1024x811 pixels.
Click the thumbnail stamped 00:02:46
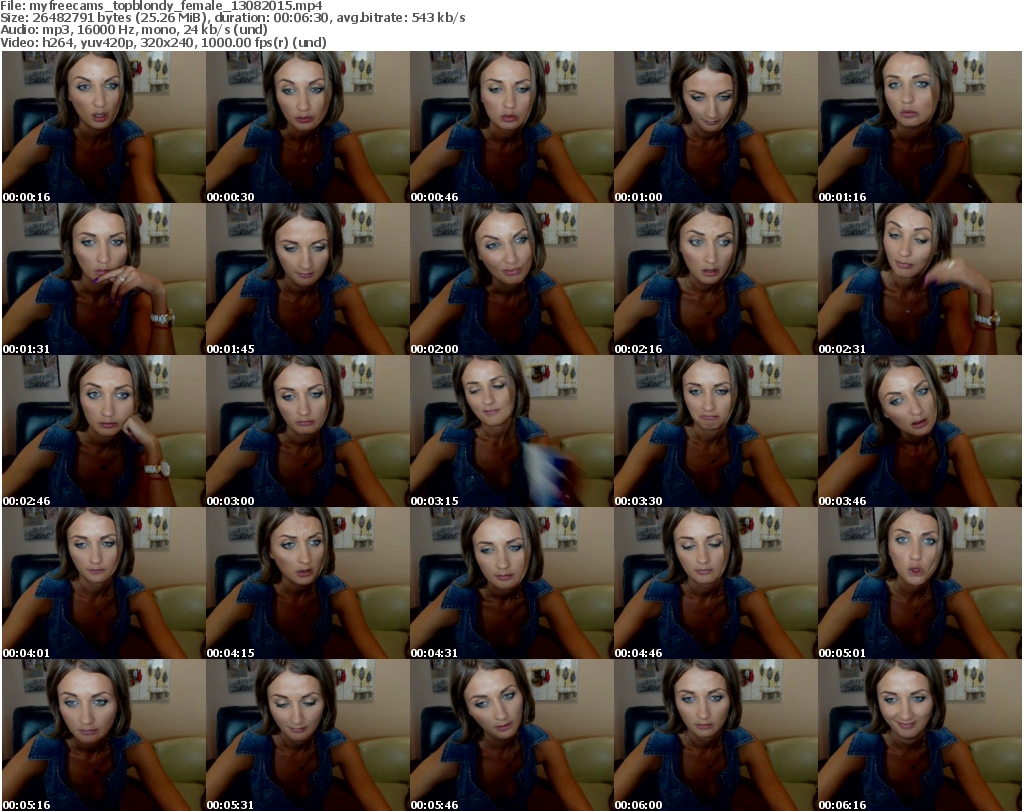(x=104, y=431)
